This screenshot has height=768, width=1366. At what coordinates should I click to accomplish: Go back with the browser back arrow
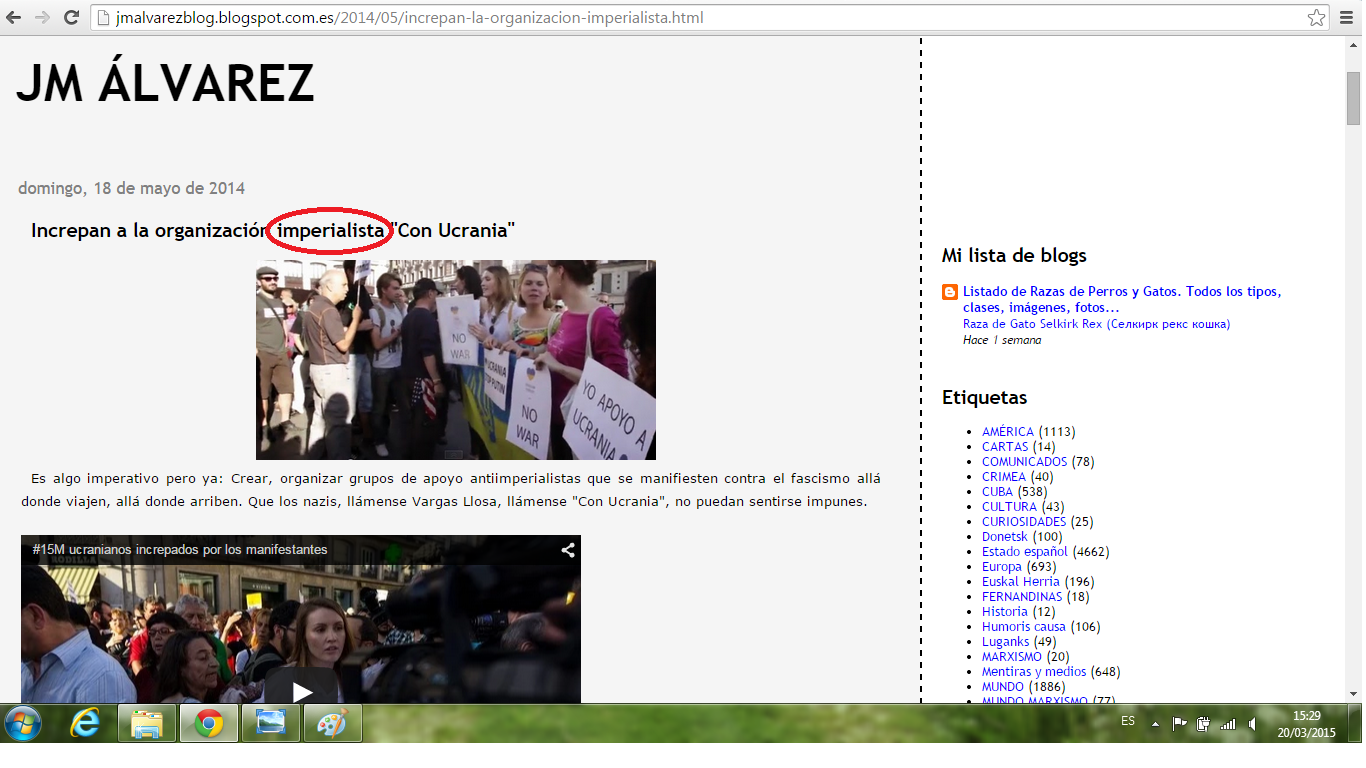(x=14, y=18)
